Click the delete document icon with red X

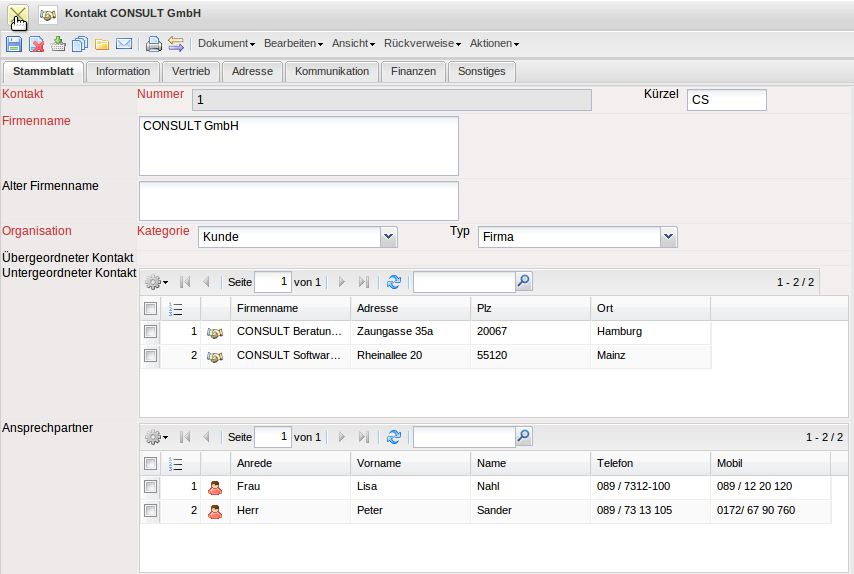coord(36,44)
